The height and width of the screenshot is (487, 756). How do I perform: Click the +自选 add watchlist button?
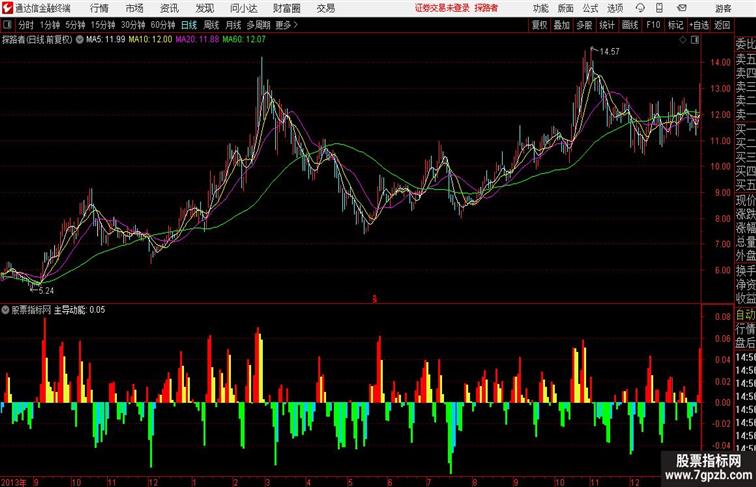point(699,25)
